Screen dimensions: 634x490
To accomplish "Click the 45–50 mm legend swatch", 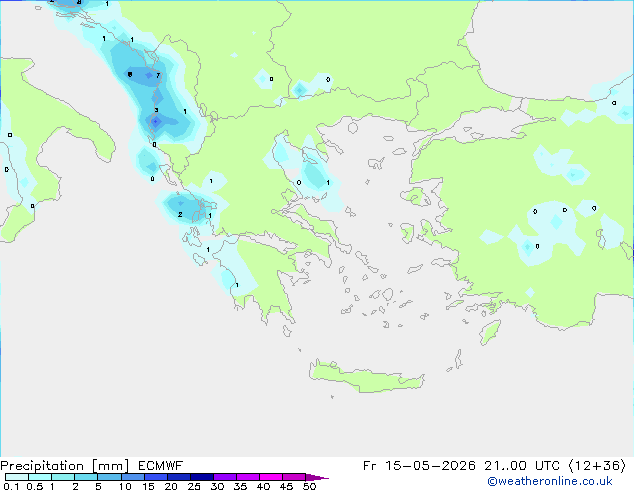I will click(294, 477).
